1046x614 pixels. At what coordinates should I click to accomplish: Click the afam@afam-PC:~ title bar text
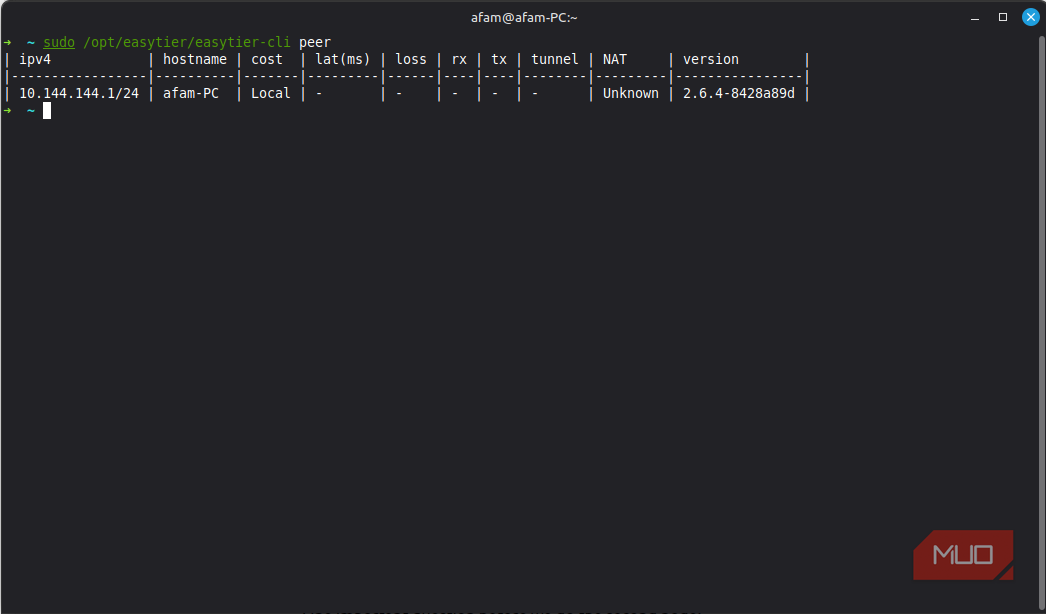tap(524, 17)
